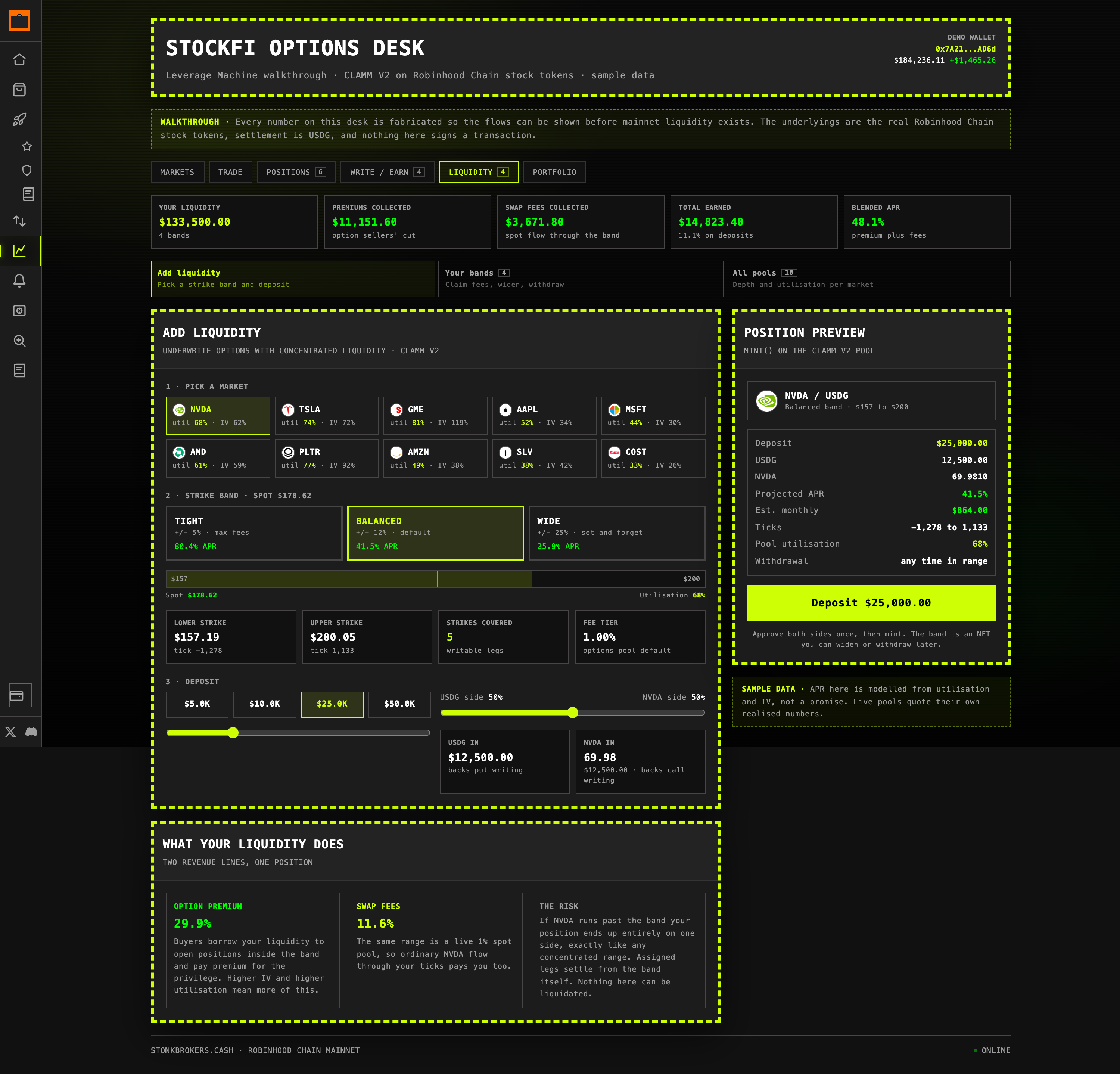Click the LOWER STRIKE $157.19 box
The width and height of the screenshot is (1120, 1074).
(x=231, y=637)
